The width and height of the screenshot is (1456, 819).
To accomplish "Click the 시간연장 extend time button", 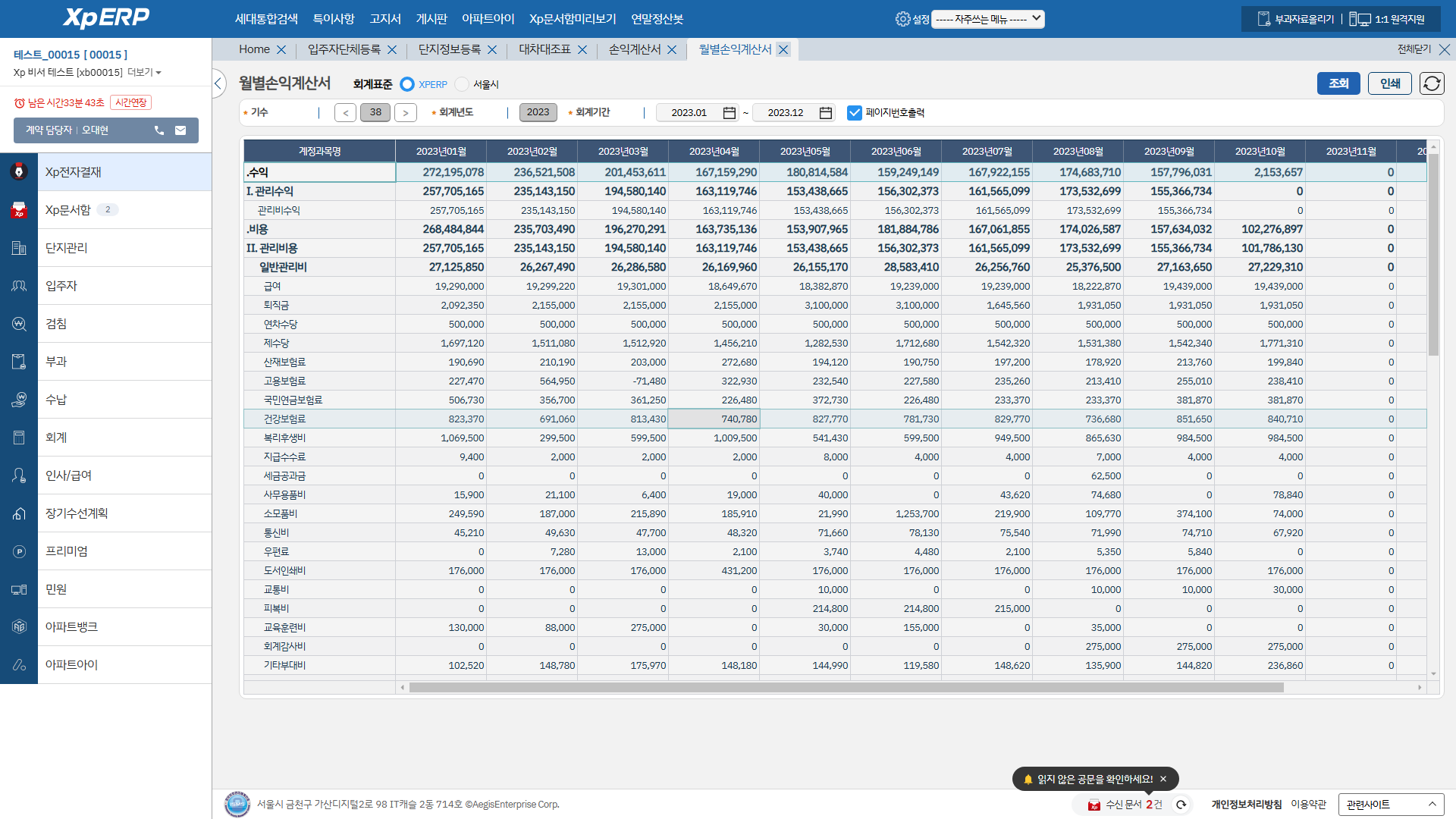I will point(130,102).
